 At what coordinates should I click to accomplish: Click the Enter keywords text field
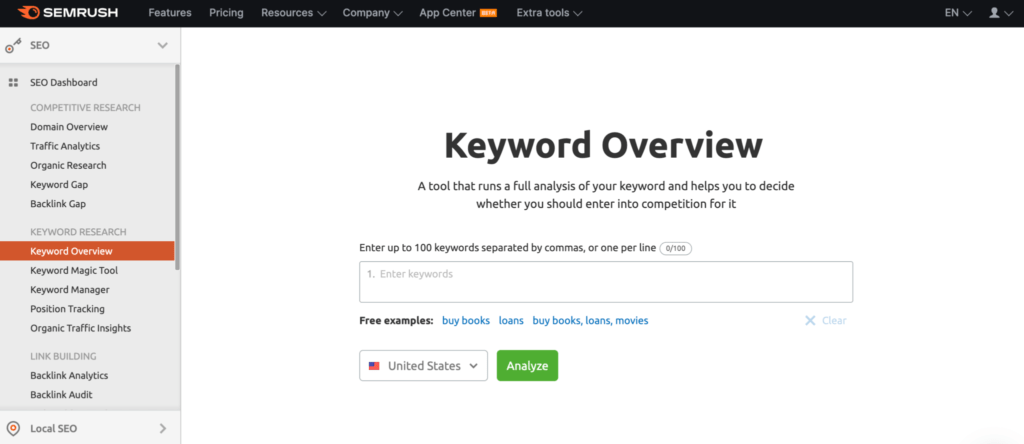point(606,282)
